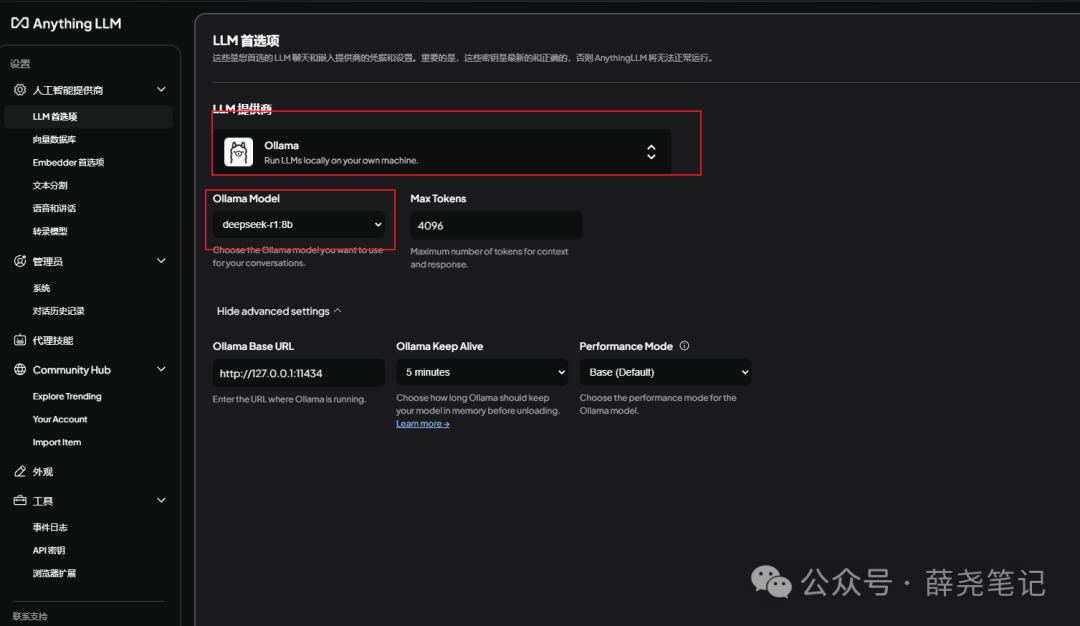Screen dimensions: 1080x626
Task: Click the Learn more link
Action: [423, 424]
